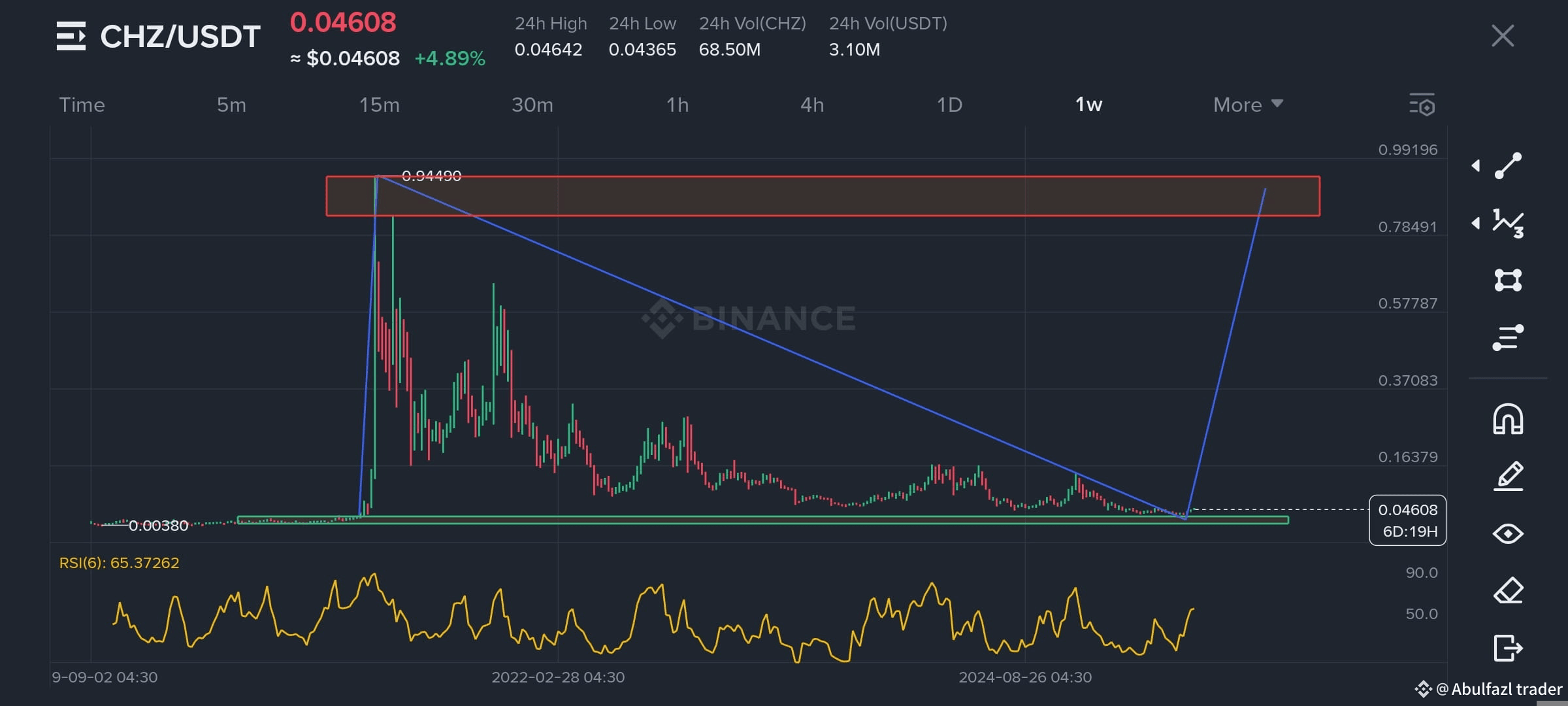Exit drawing mode with the exit icon

[x=1508, y=648]
